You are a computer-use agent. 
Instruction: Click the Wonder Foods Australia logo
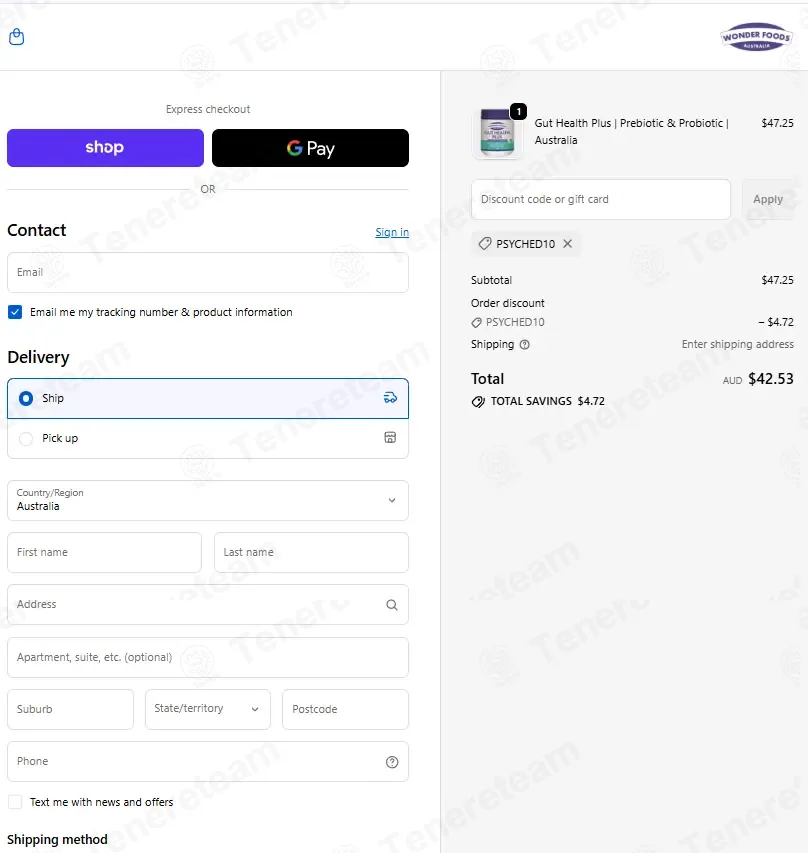click(x=756, y=37)
